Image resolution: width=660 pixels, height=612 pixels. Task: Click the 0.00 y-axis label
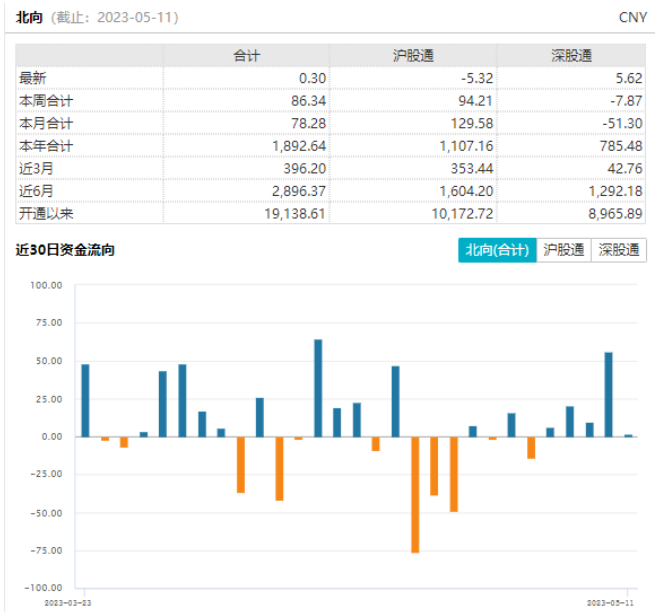tap(52, 437)
